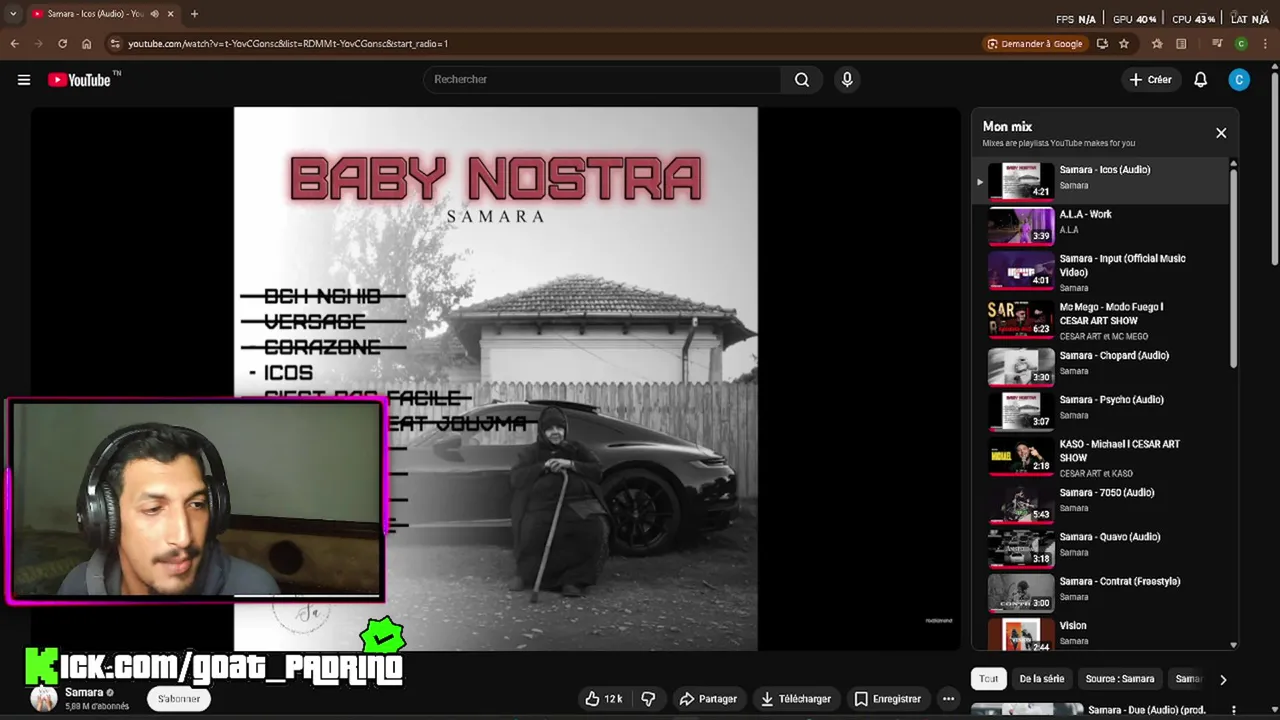
Task: Play A.L.A - Work from the mix
Action: tap(1100, 226)
